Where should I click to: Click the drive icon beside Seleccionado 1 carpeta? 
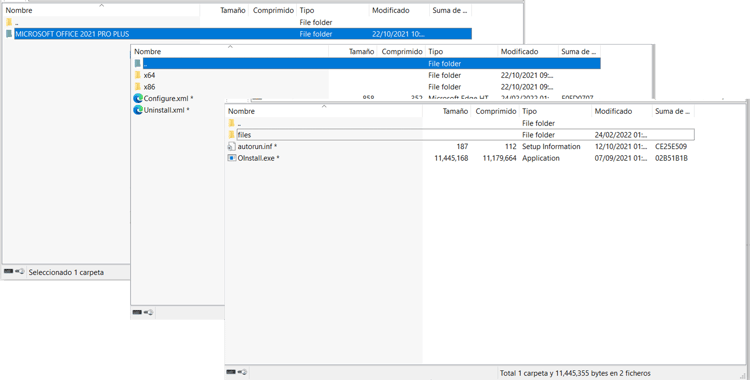pyautogui.click(x=9, y=271)
